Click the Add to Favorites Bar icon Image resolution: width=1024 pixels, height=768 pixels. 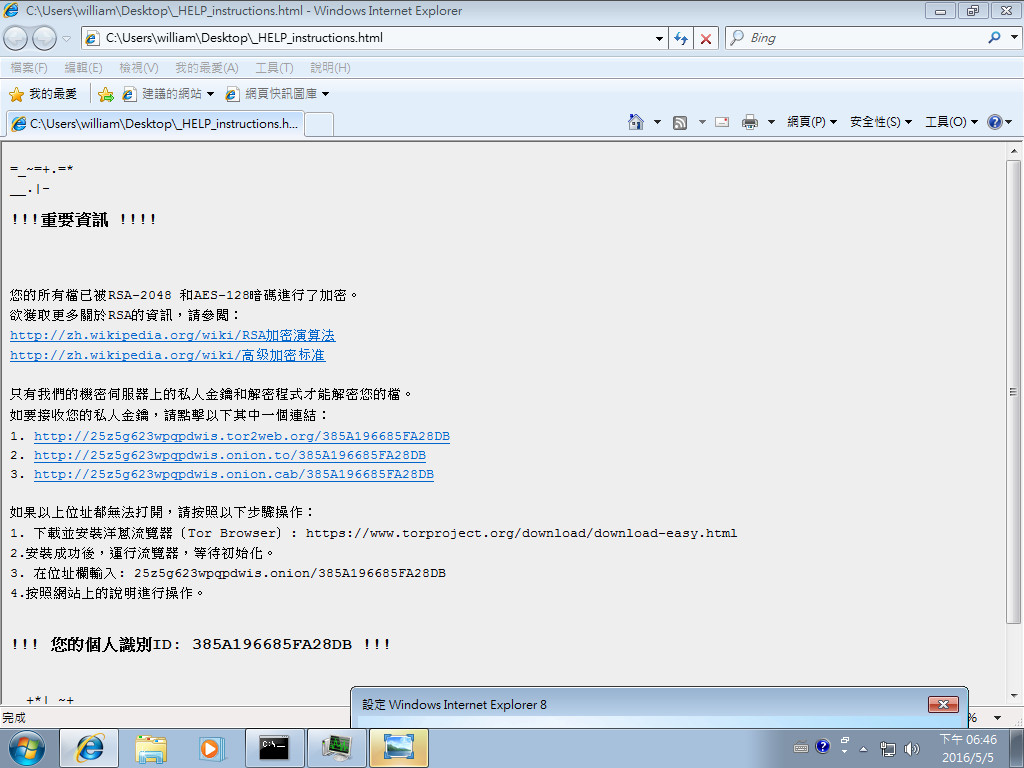click(105, 94)
